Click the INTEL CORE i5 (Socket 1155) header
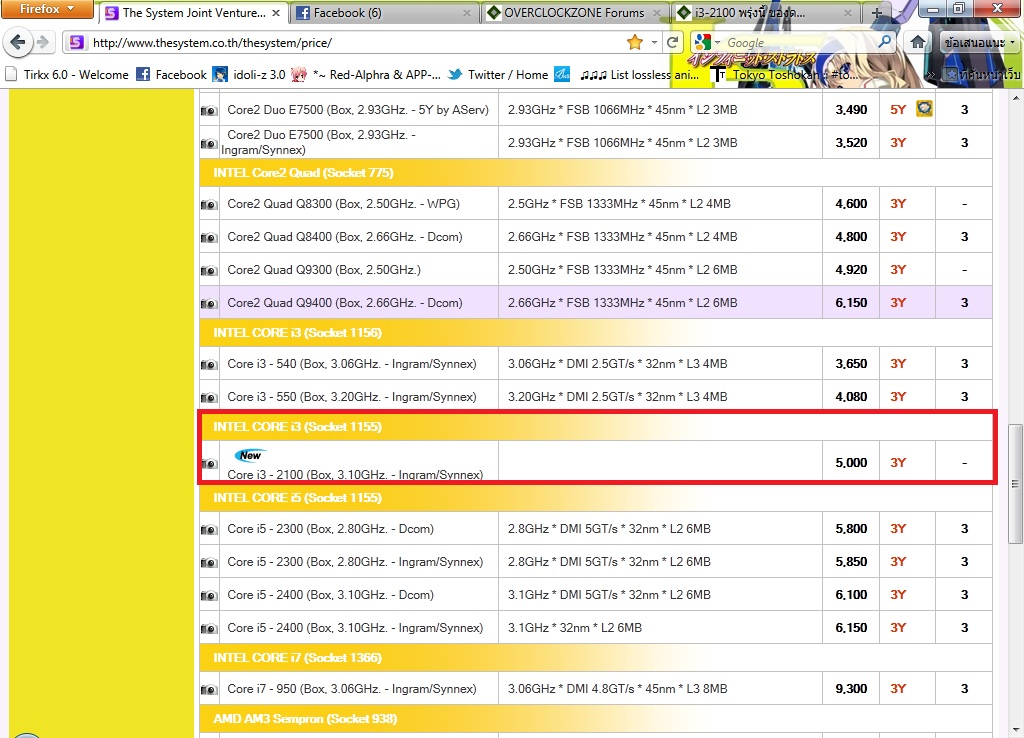The width and height of the screenshot is (1024, 738). pos(596,498)
